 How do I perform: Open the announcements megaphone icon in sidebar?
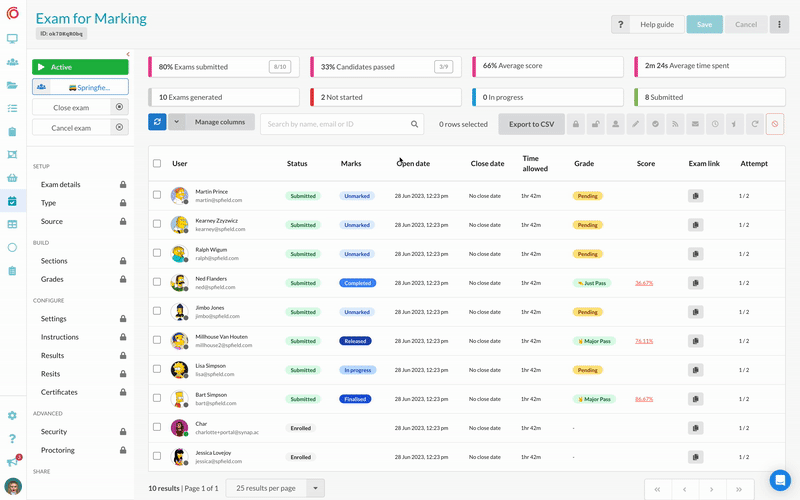click(12, 462)
